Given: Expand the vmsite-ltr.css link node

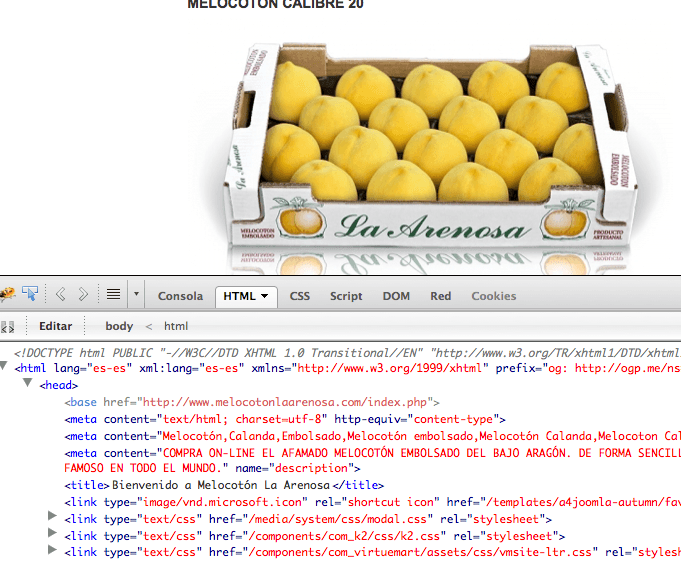Looking at the screenshot, I should click(52, 549).
